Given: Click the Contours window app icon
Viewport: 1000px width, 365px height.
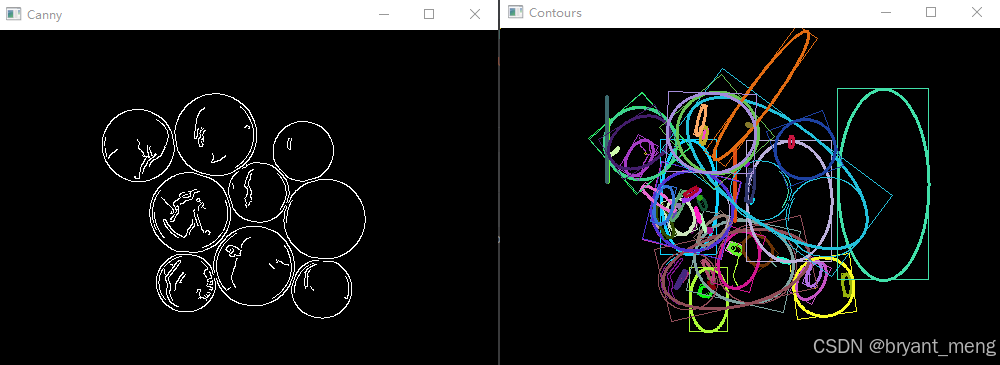Looking at the screenshot, I should (x=516, y=12).
